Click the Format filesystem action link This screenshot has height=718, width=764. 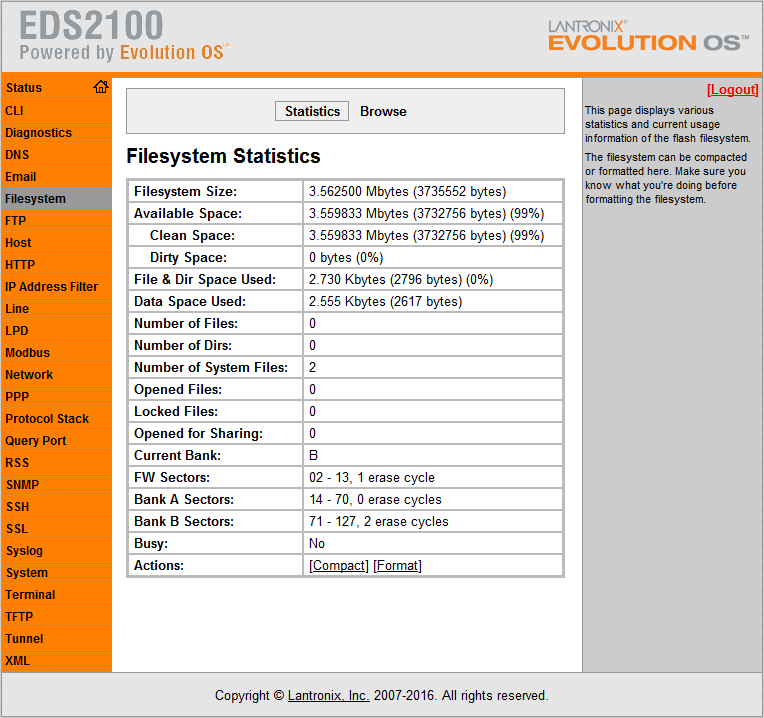pos(397,566)
